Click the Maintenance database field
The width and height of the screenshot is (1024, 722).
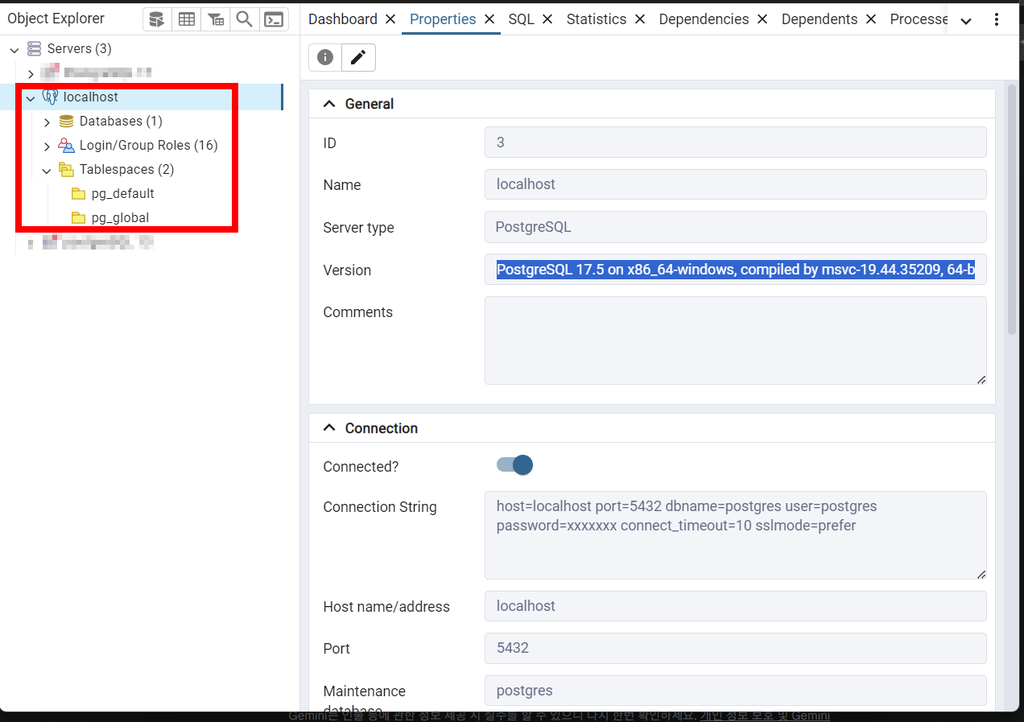tap(735, 691)
